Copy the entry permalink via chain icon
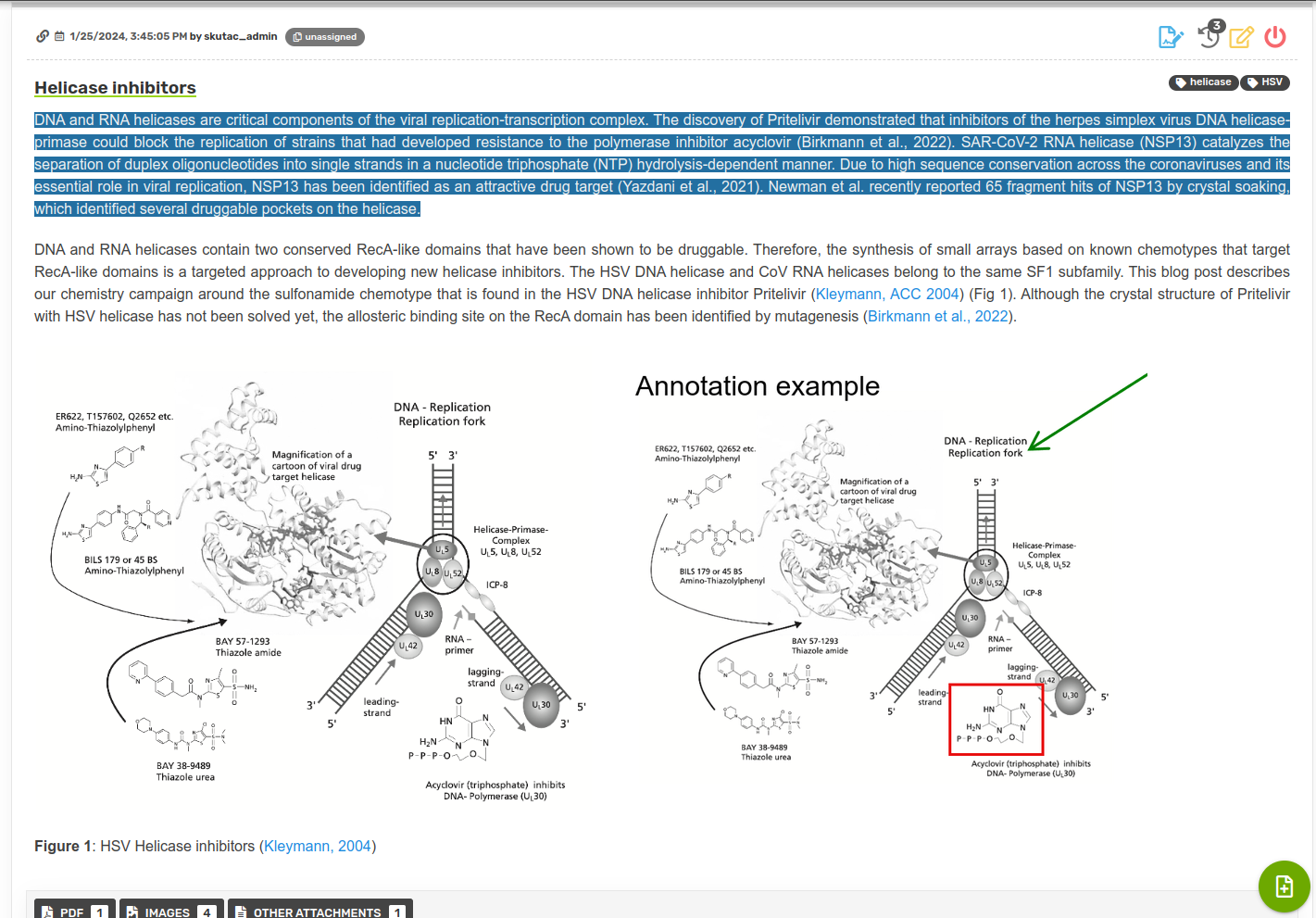Screen dimensions: 1316x918 click(x=42, y=37)
